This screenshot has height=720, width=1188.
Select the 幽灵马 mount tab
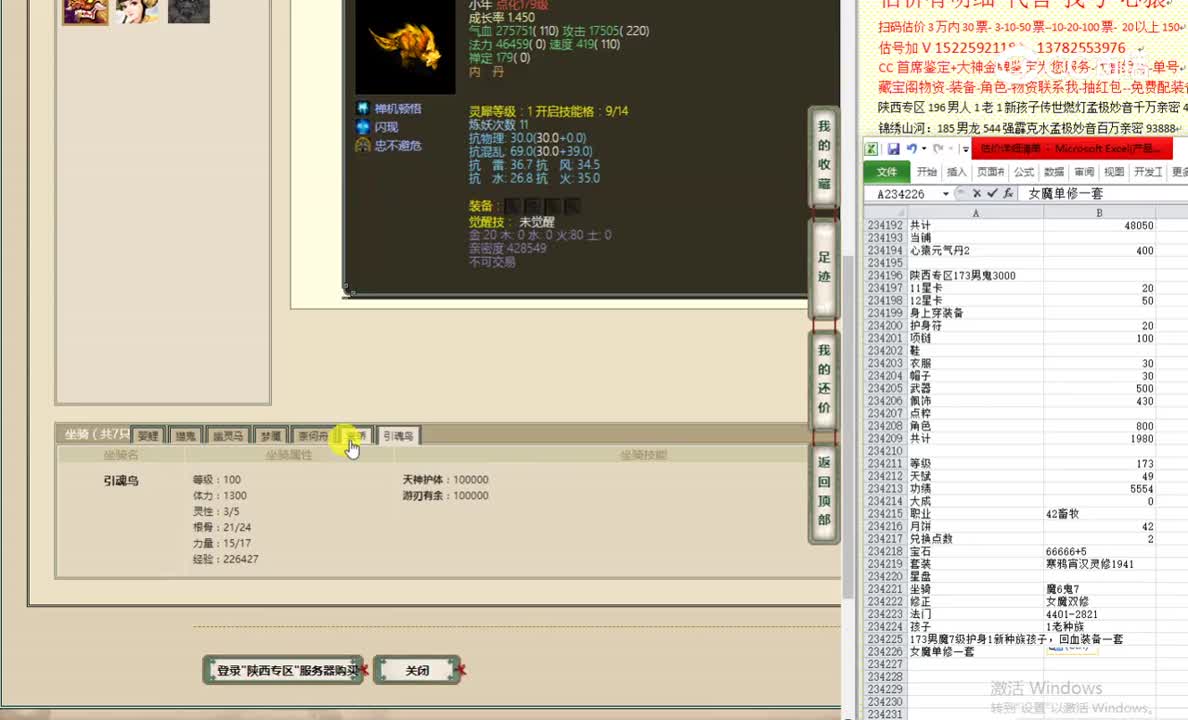227,436
